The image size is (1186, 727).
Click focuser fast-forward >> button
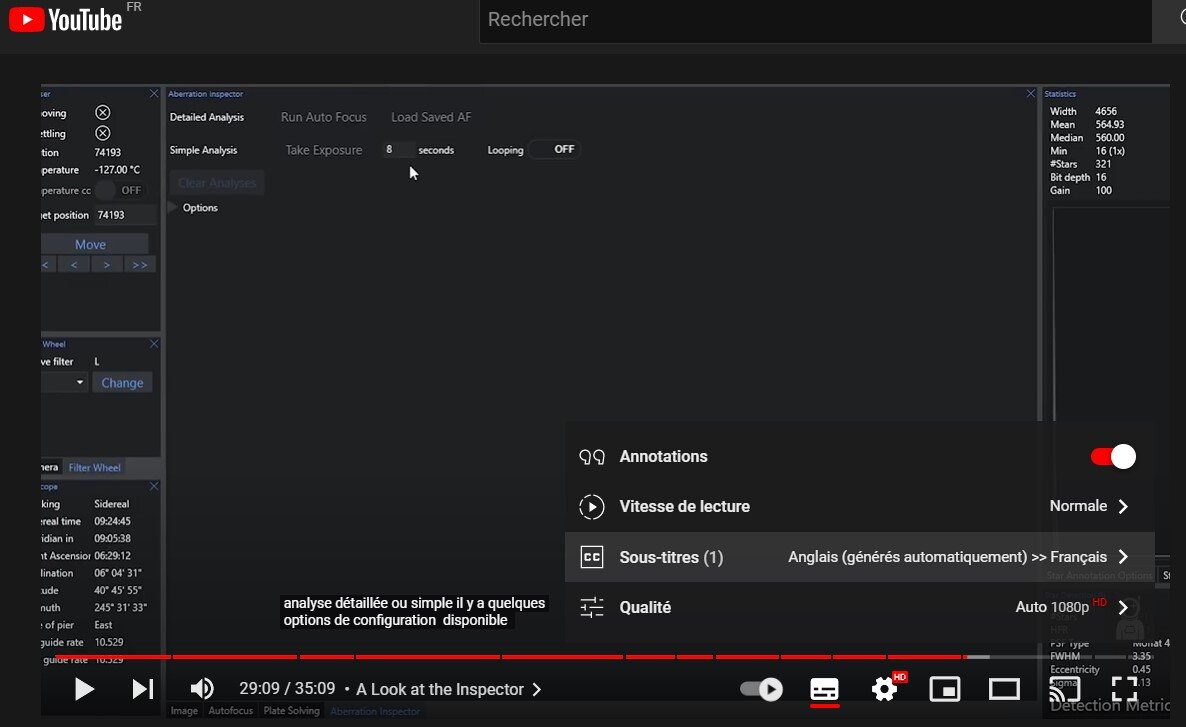point(140,265)
